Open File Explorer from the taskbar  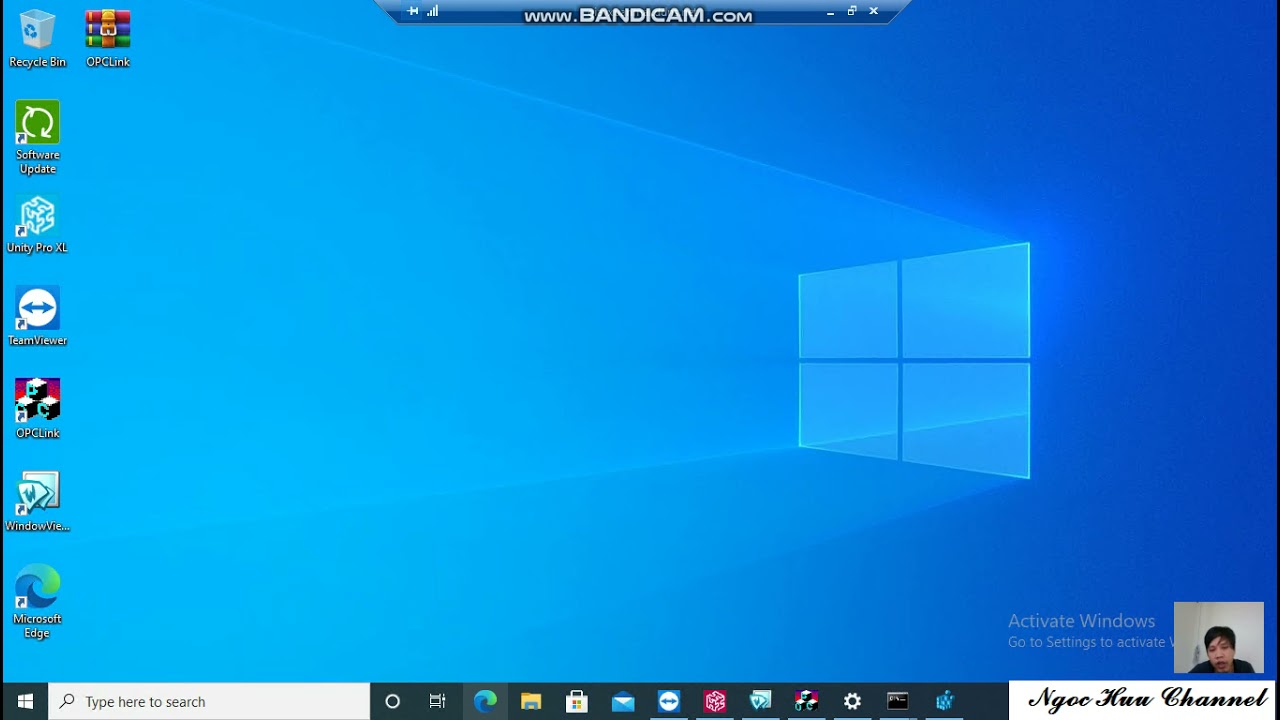tap(531, 702)
